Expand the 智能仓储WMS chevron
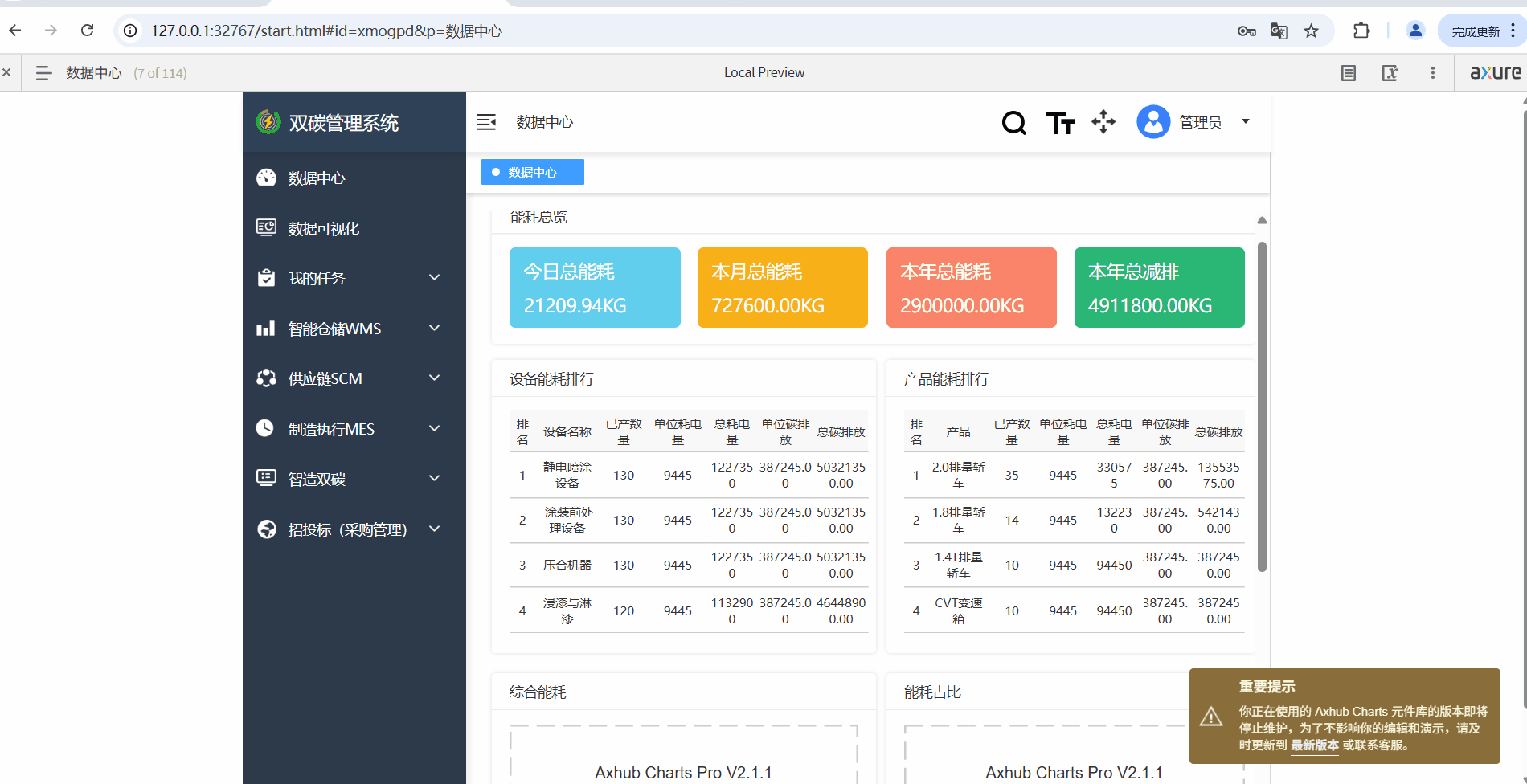The width and height of the screenshot is (1527, 784). tap(435, 328)
